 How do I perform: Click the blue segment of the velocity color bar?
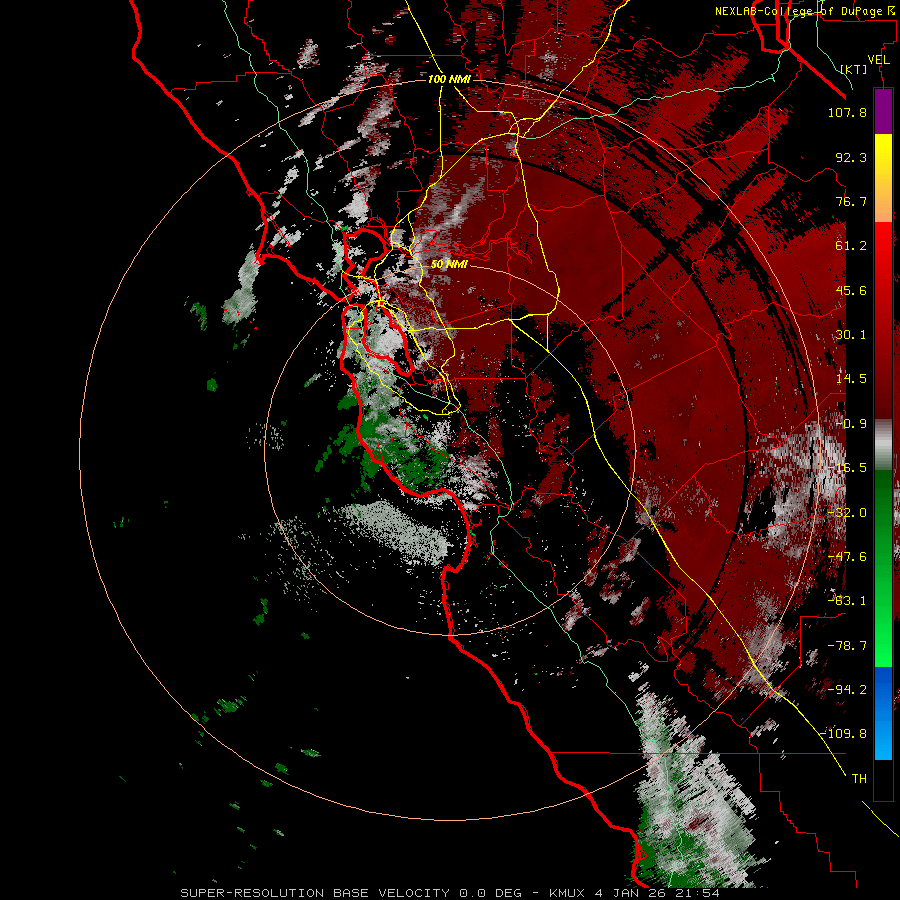pos(883,713)
